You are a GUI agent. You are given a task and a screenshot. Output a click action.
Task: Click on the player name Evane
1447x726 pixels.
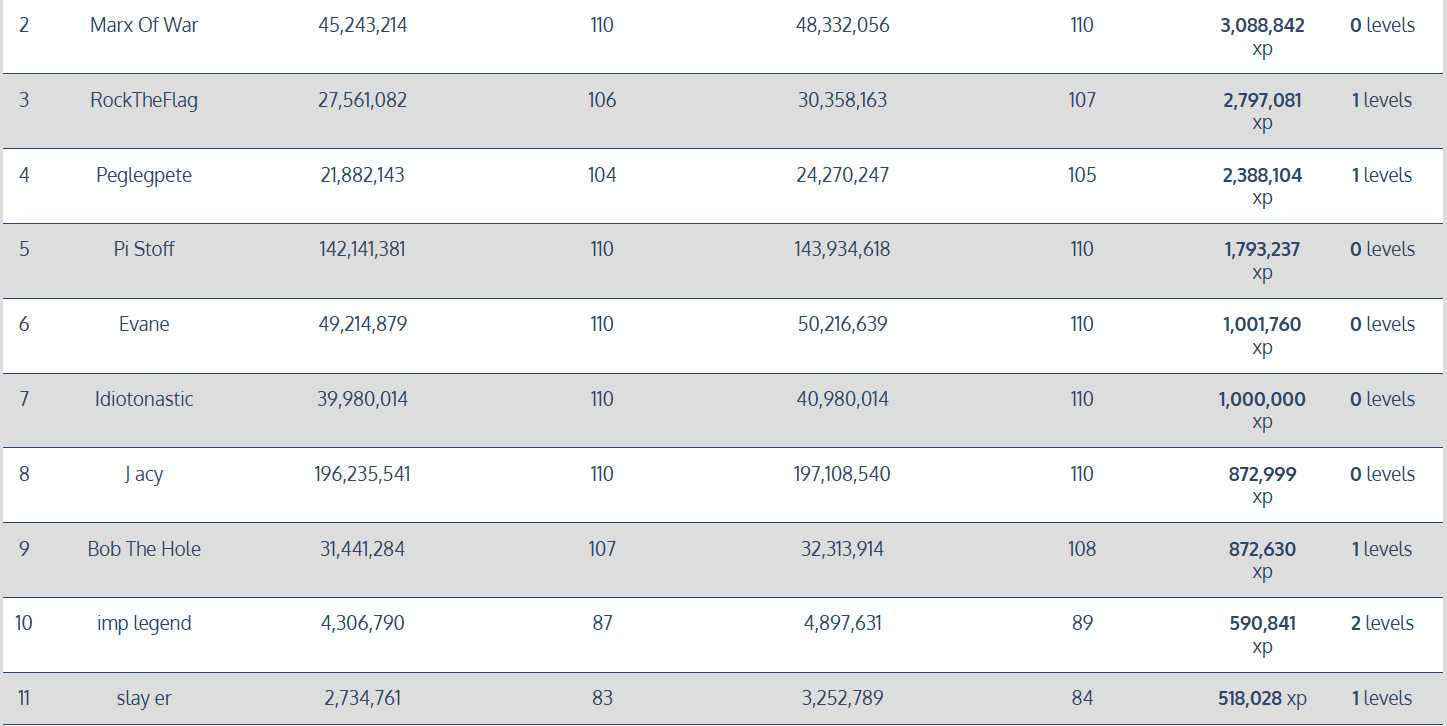tap(144, 324)
